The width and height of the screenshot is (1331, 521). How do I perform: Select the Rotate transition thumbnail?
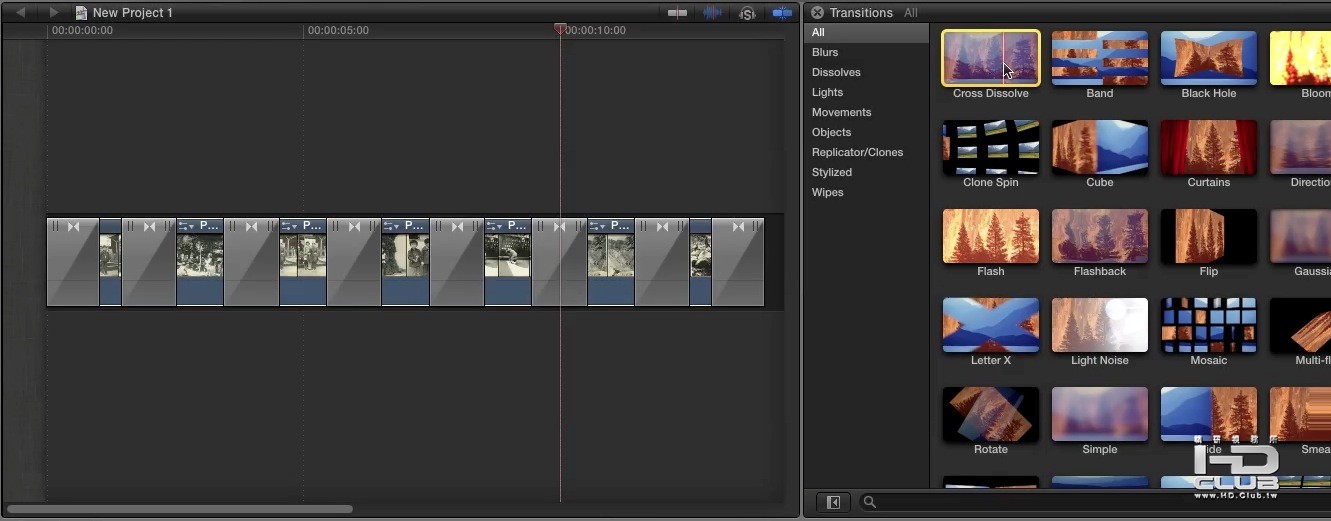[x=991, y=414]
